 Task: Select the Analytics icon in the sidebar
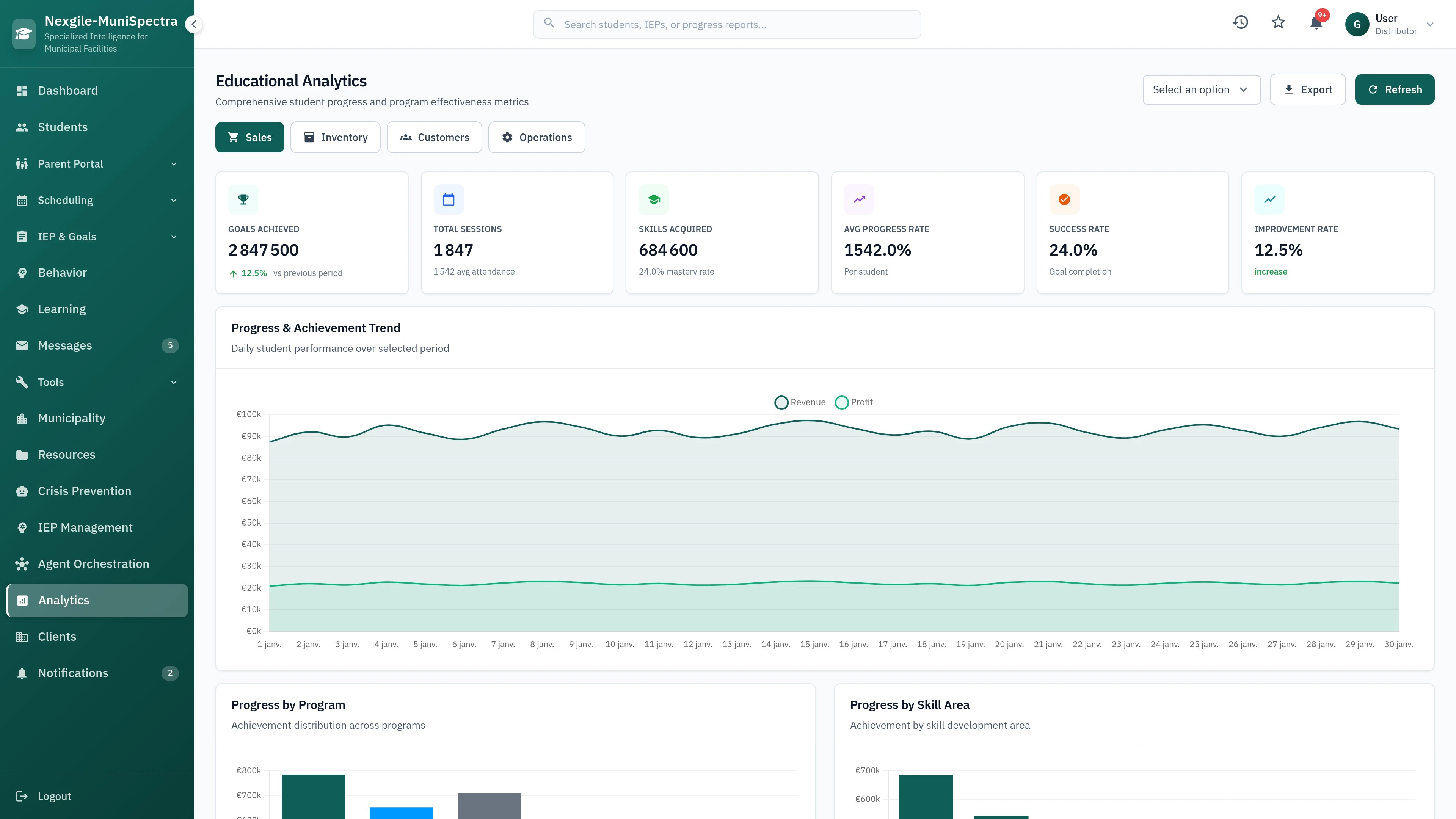pyautogui.click(x=23, y=600)
